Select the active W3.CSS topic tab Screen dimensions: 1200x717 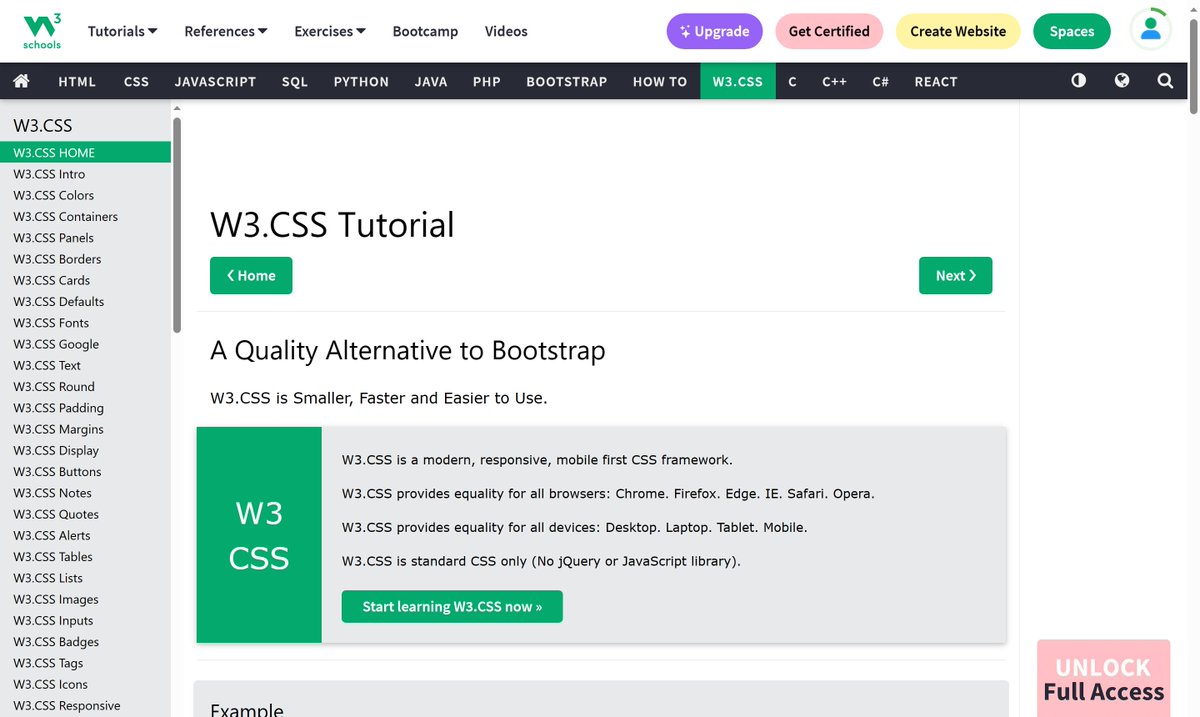coord(738,81)
